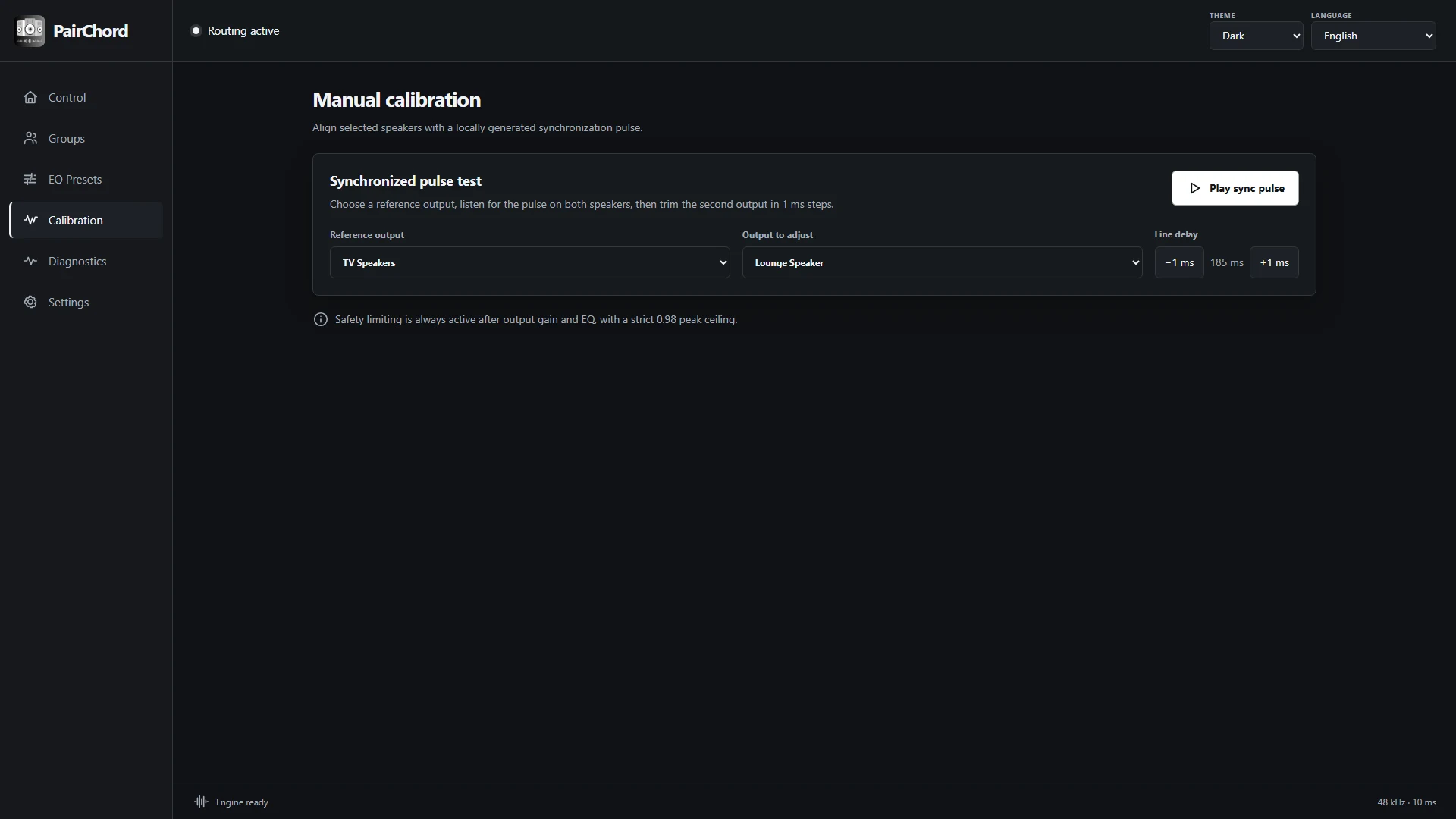The image size is (1456, 819).
Task: Click the Settings gear icon
Action: [30, 302]
